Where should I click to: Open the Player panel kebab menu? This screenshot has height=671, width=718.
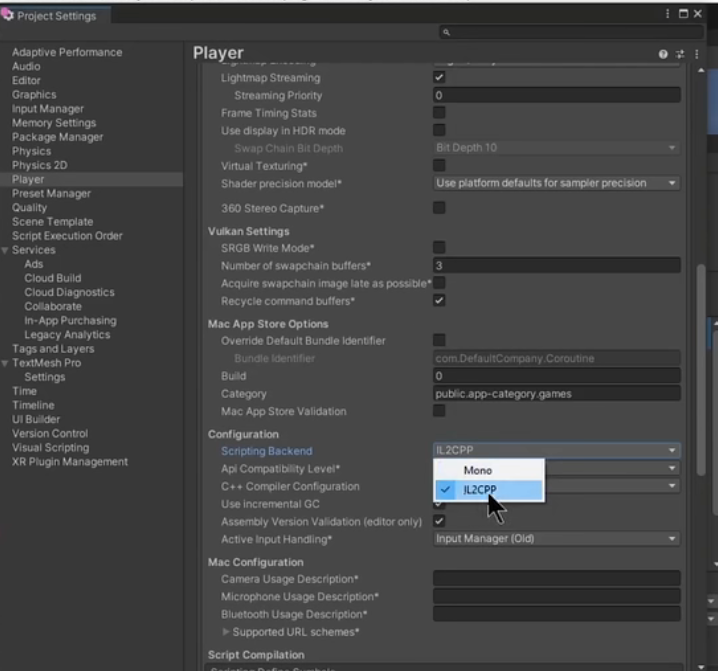pyautogui.click(x=696, y=54)
